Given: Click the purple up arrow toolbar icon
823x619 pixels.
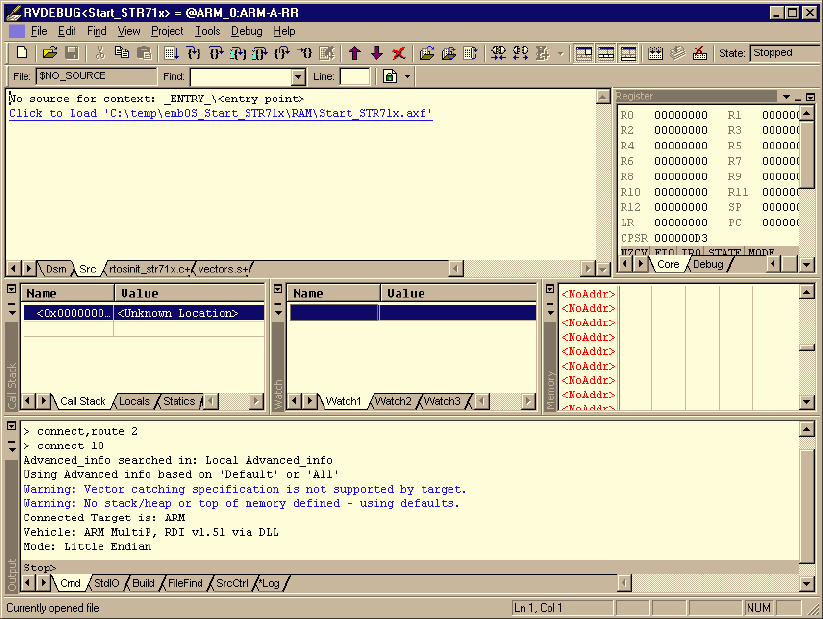Looking at the screenshot, I should coord(354,53).
